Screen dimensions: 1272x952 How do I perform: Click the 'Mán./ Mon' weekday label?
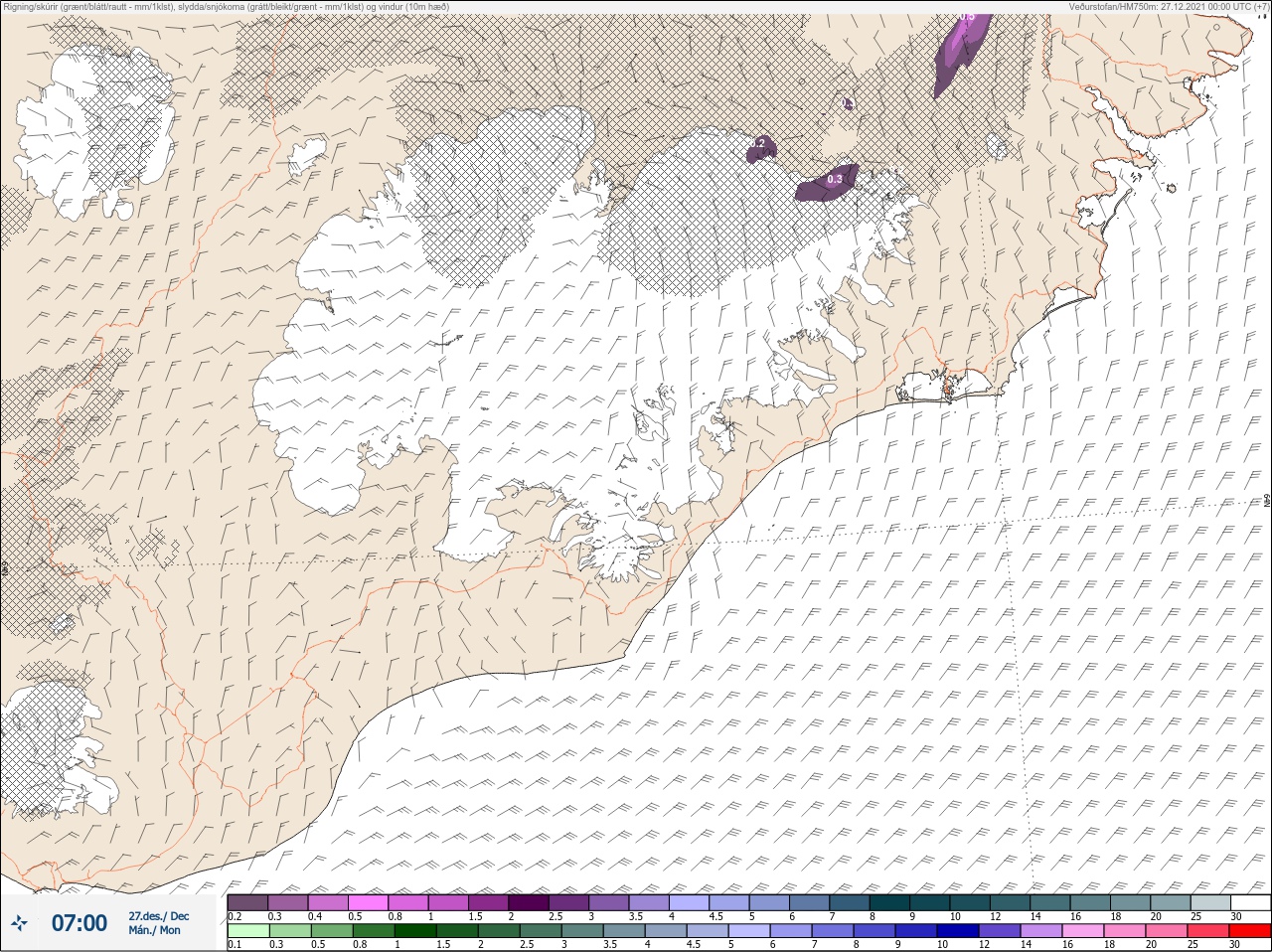(155, 930)
